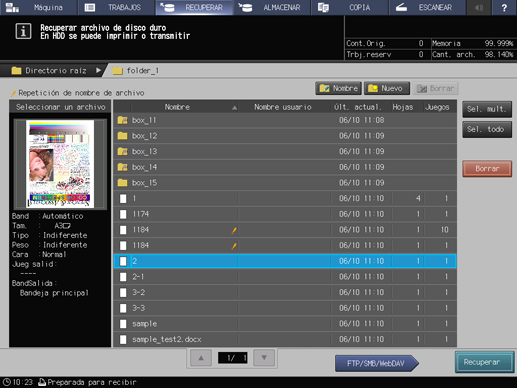
Task: Click Hojas value 4 for file 1
Action: click(x=418, y=199)
